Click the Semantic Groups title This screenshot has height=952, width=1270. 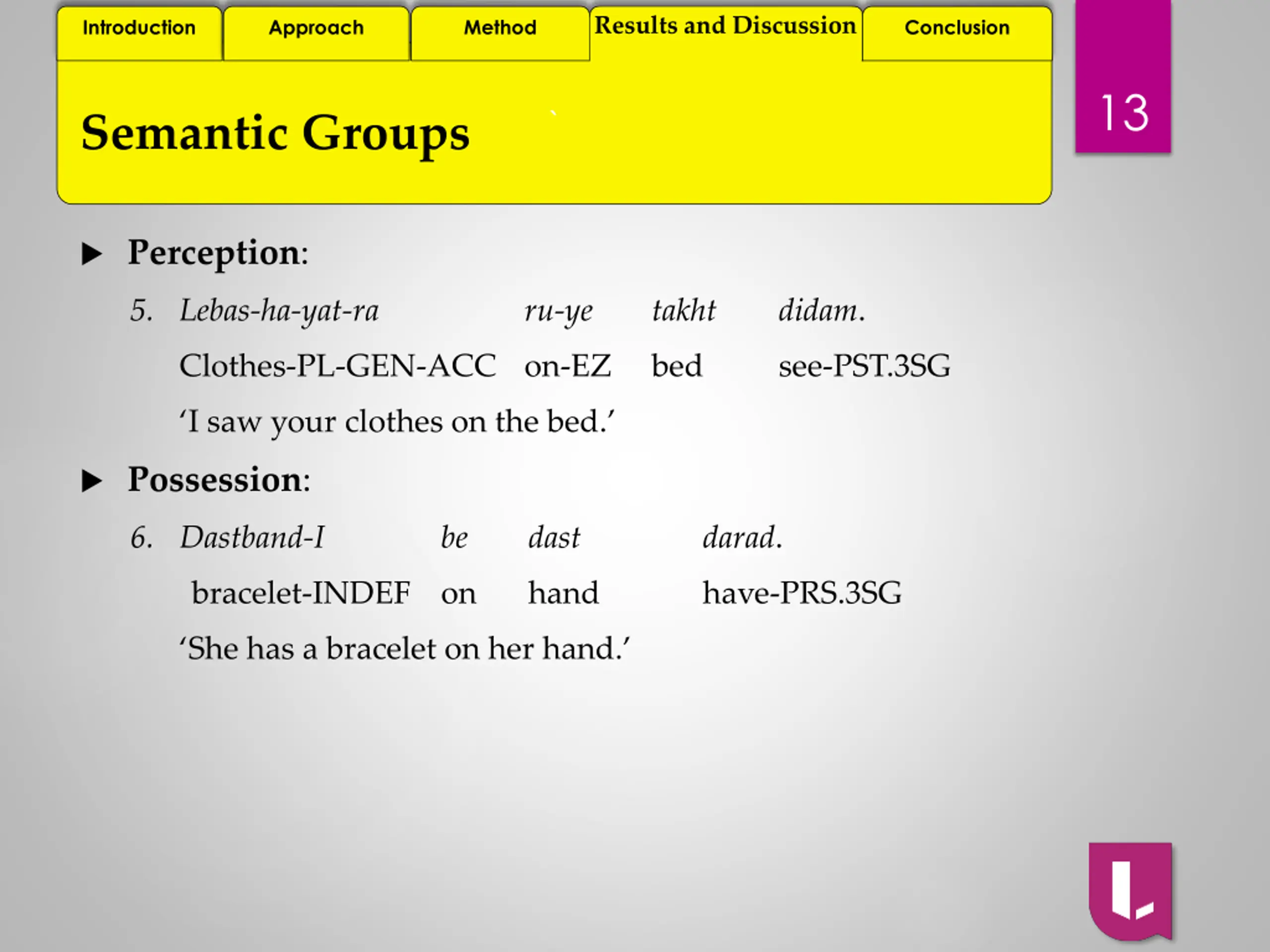pos(276,133)
